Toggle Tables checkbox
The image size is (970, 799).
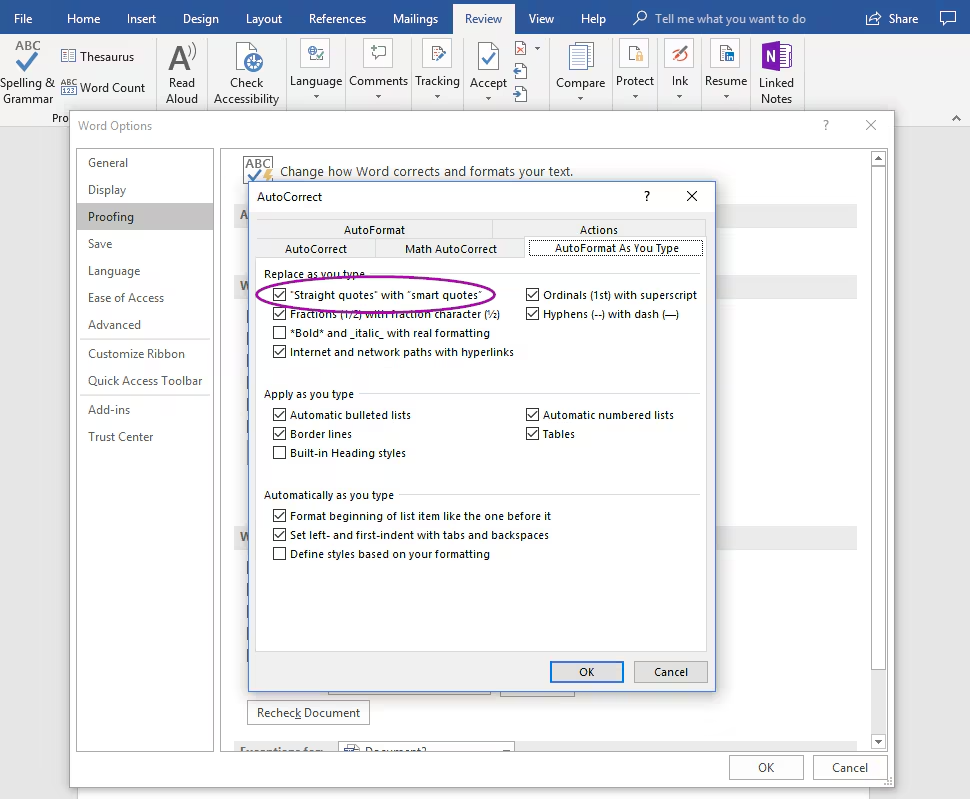(533, 434)
